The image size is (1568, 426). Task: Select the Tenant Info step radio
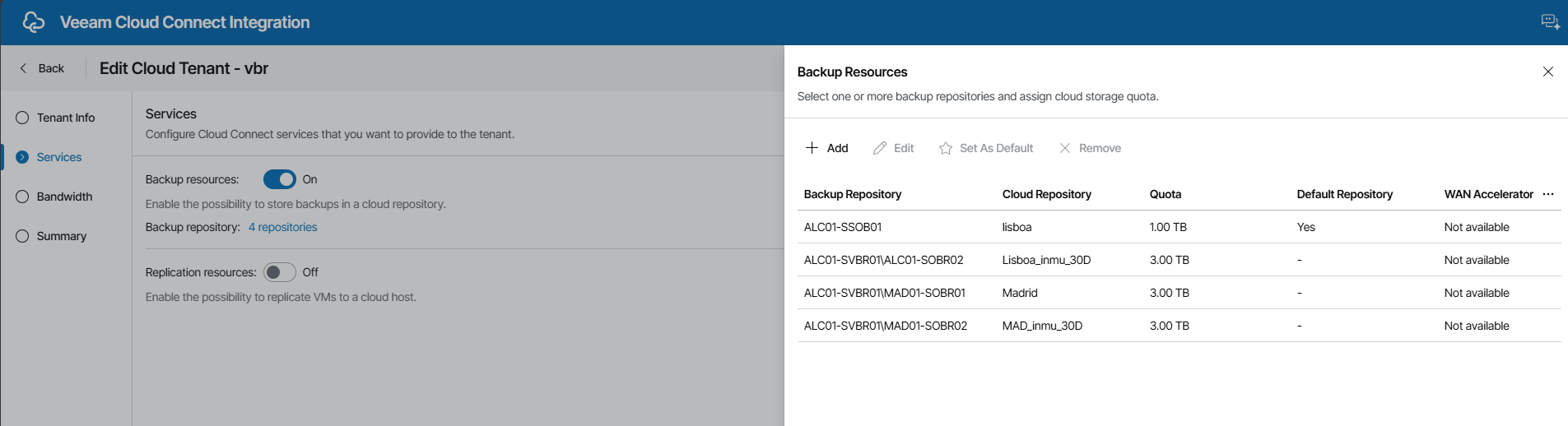[22, 118]
